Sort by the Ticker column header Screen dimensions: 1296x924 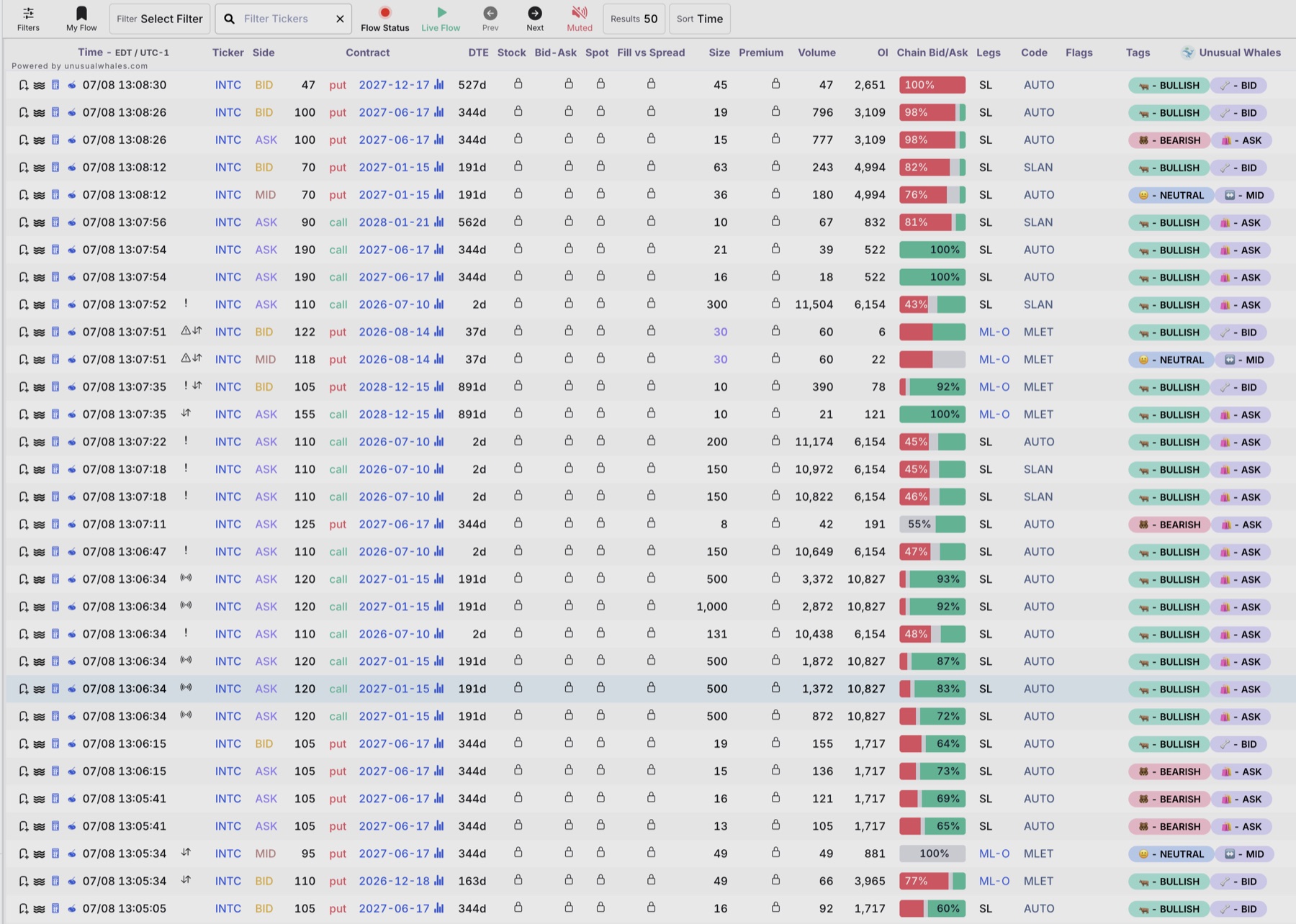(228, 53)
